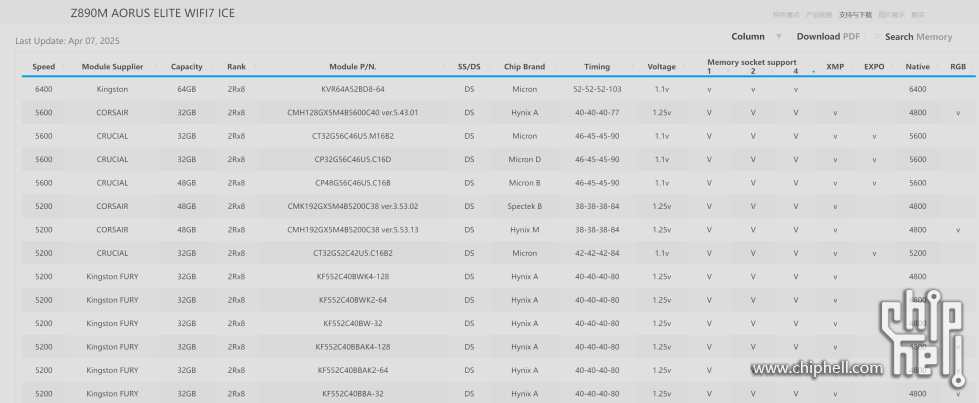The image size is (979, 403).
Task: Select part number CP32G56C46U5.C16D
Action: [353, 159]
